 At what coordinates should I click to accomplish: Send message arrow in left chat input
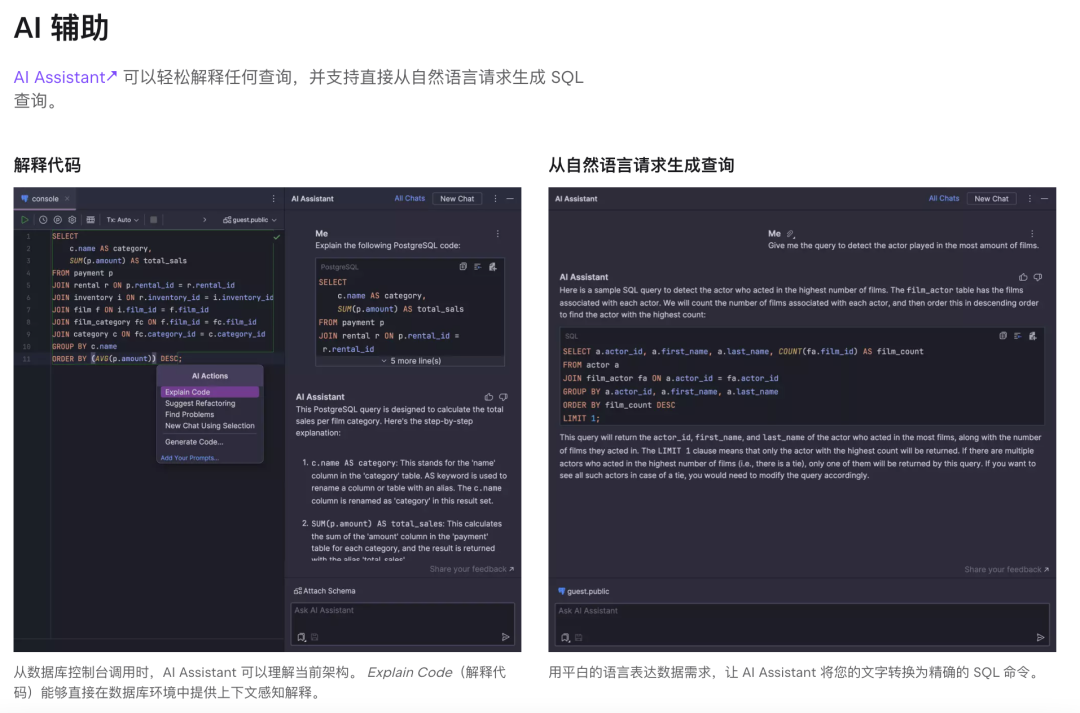[506, 637]
